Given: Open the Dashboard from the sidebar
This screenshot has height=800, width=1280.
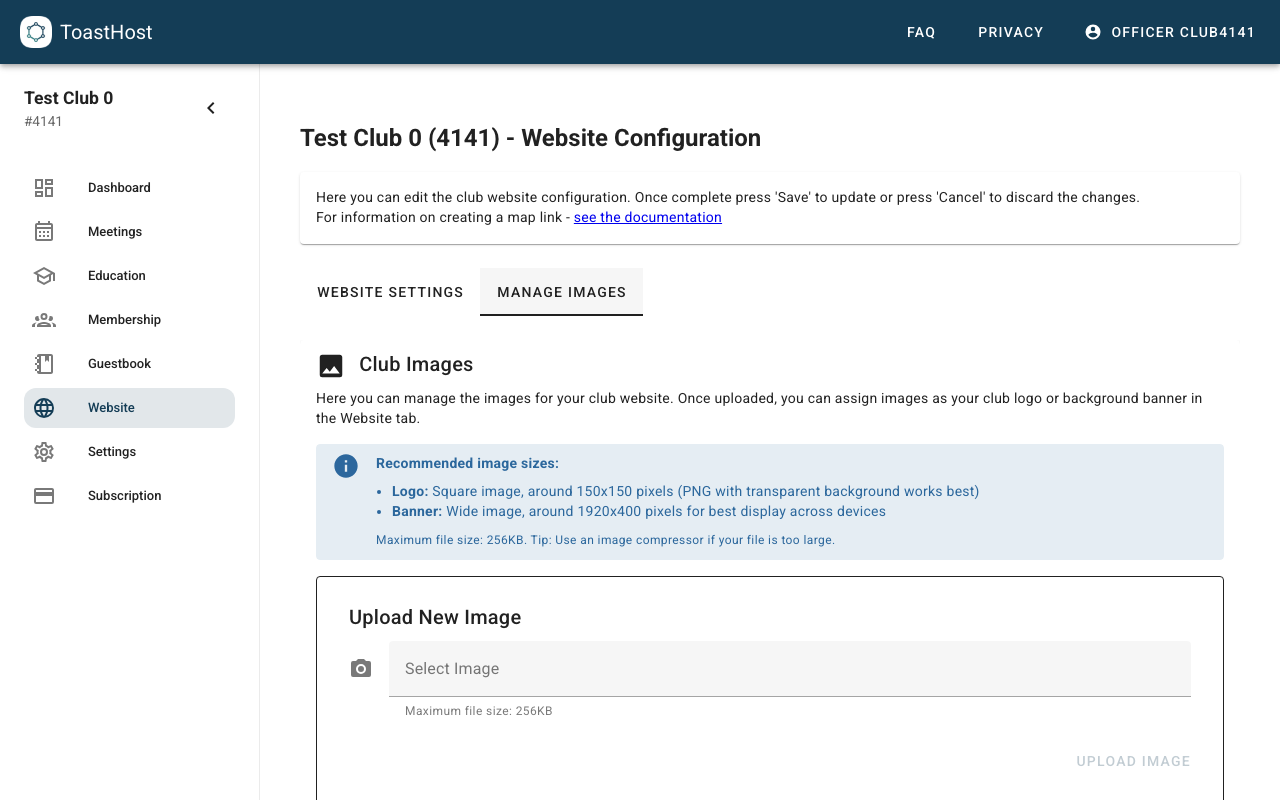Looking at the screenshot, I should 44,187.
